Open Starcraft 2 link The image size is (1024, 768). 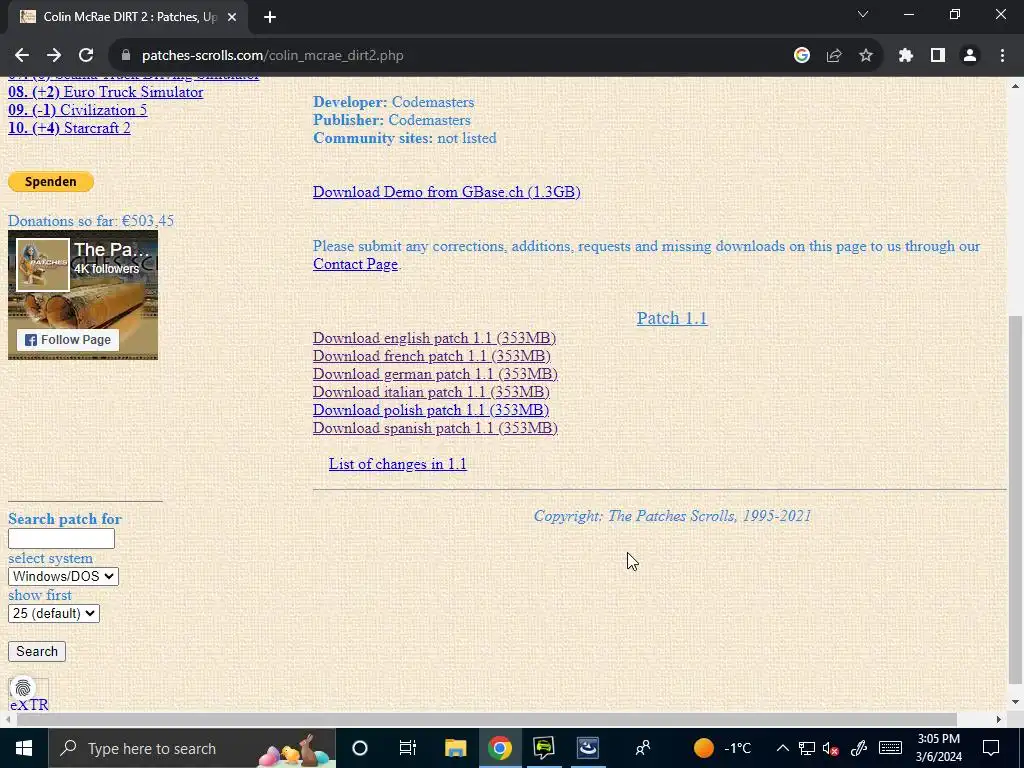69,128
